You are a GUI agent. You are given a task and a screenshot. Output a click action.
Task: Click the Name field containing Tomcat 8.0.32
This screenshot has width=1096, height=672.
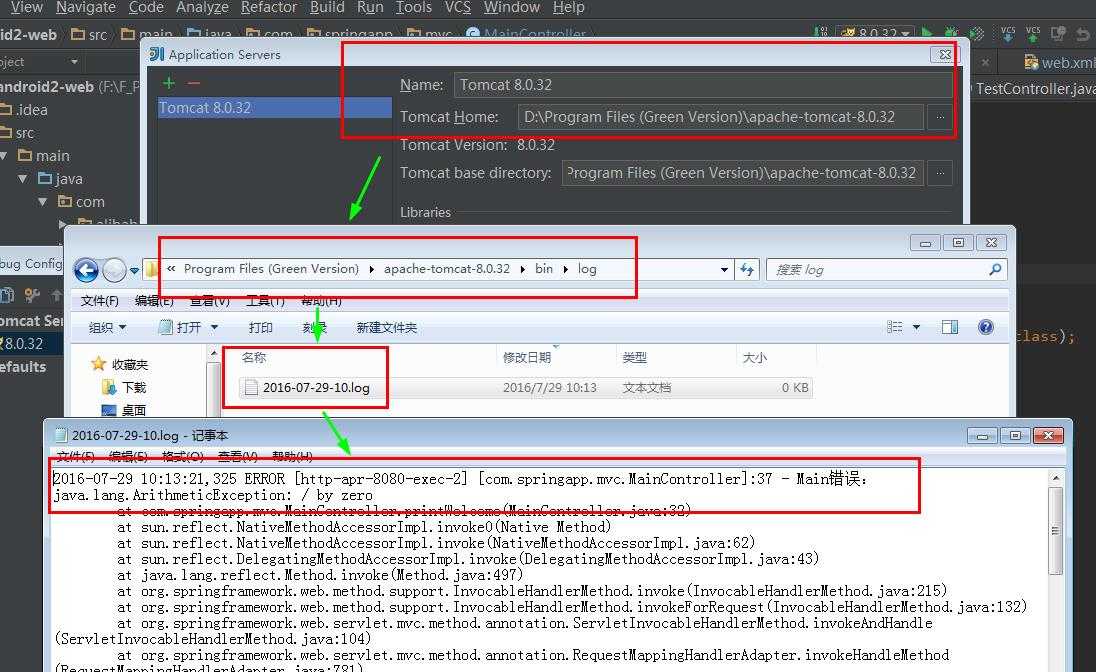702,85
